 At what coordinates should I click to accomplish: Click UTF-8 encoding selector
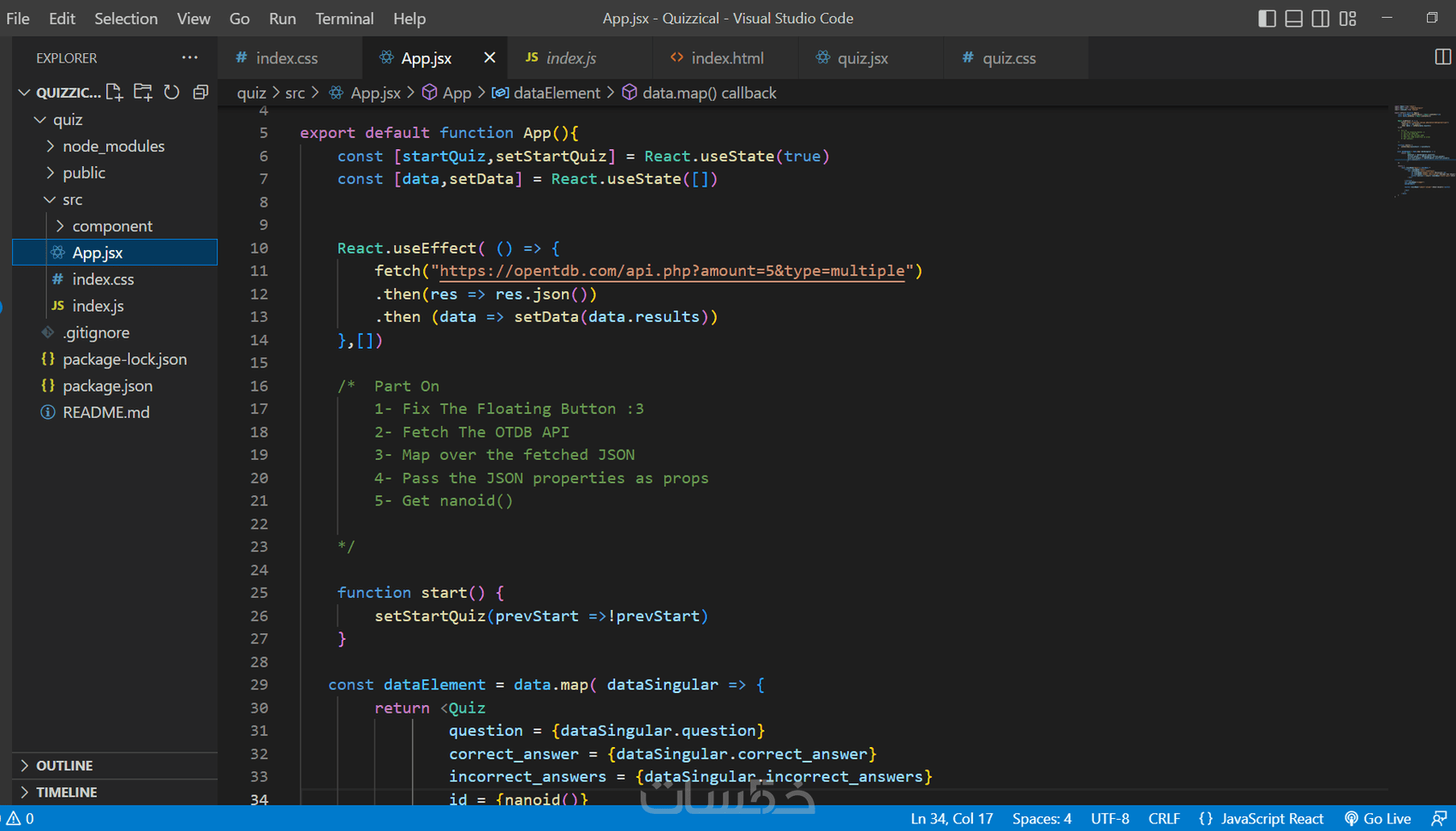(x=1110, y=818)
